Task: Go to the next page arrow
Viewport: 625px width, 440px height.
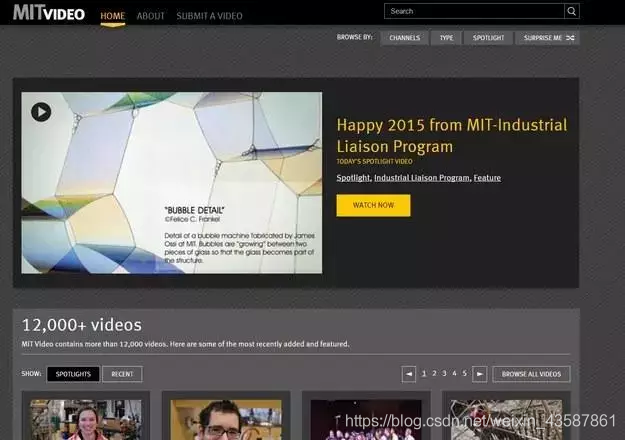Action: (x=480, y=374)
